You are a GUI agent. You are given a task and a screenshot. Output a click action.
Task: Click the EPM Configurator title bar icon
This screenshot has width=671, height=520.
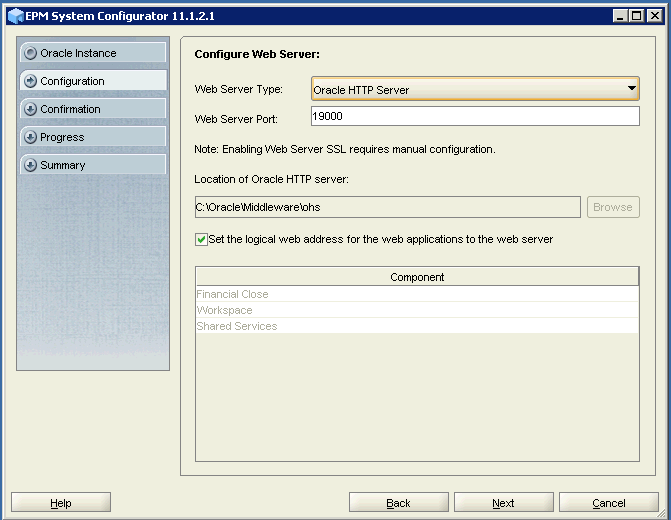tap(16, 16)
